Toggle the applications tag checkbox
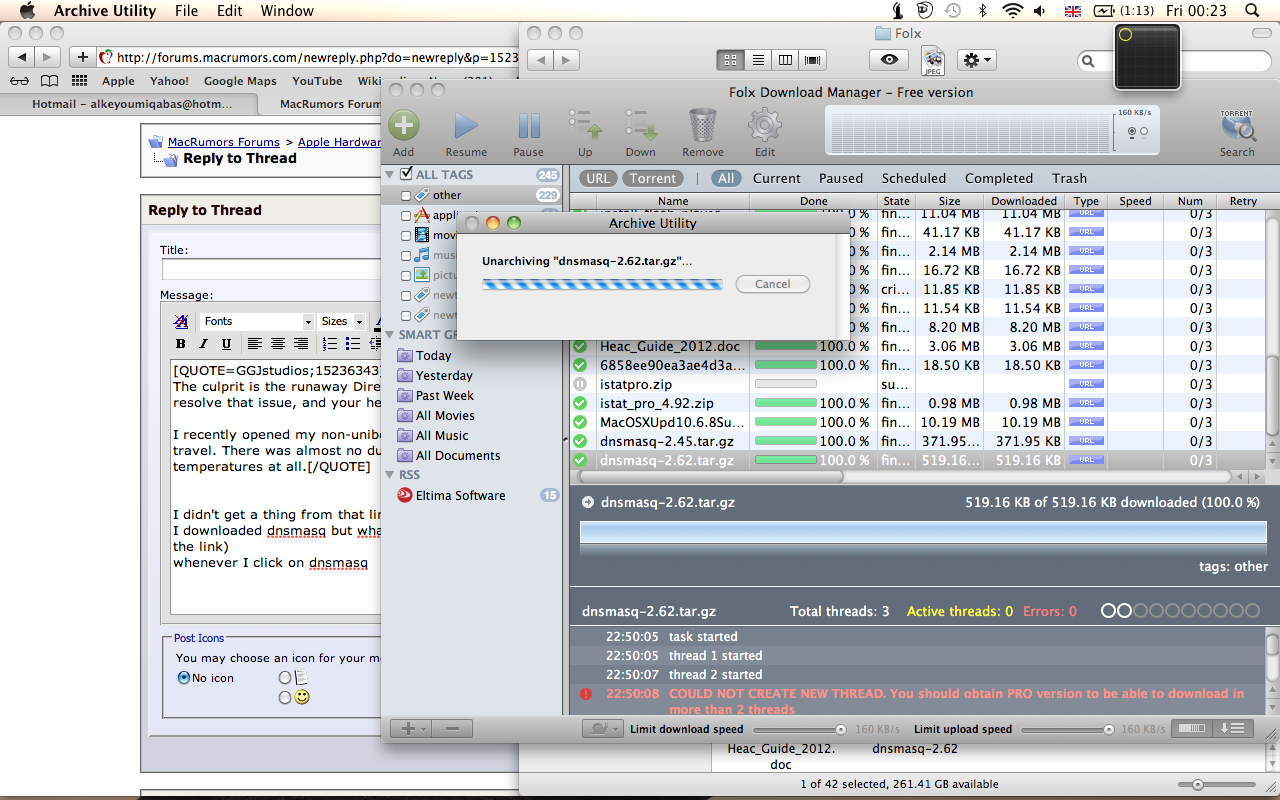The width and height of the screenshot is (1280, 800). 406,215
